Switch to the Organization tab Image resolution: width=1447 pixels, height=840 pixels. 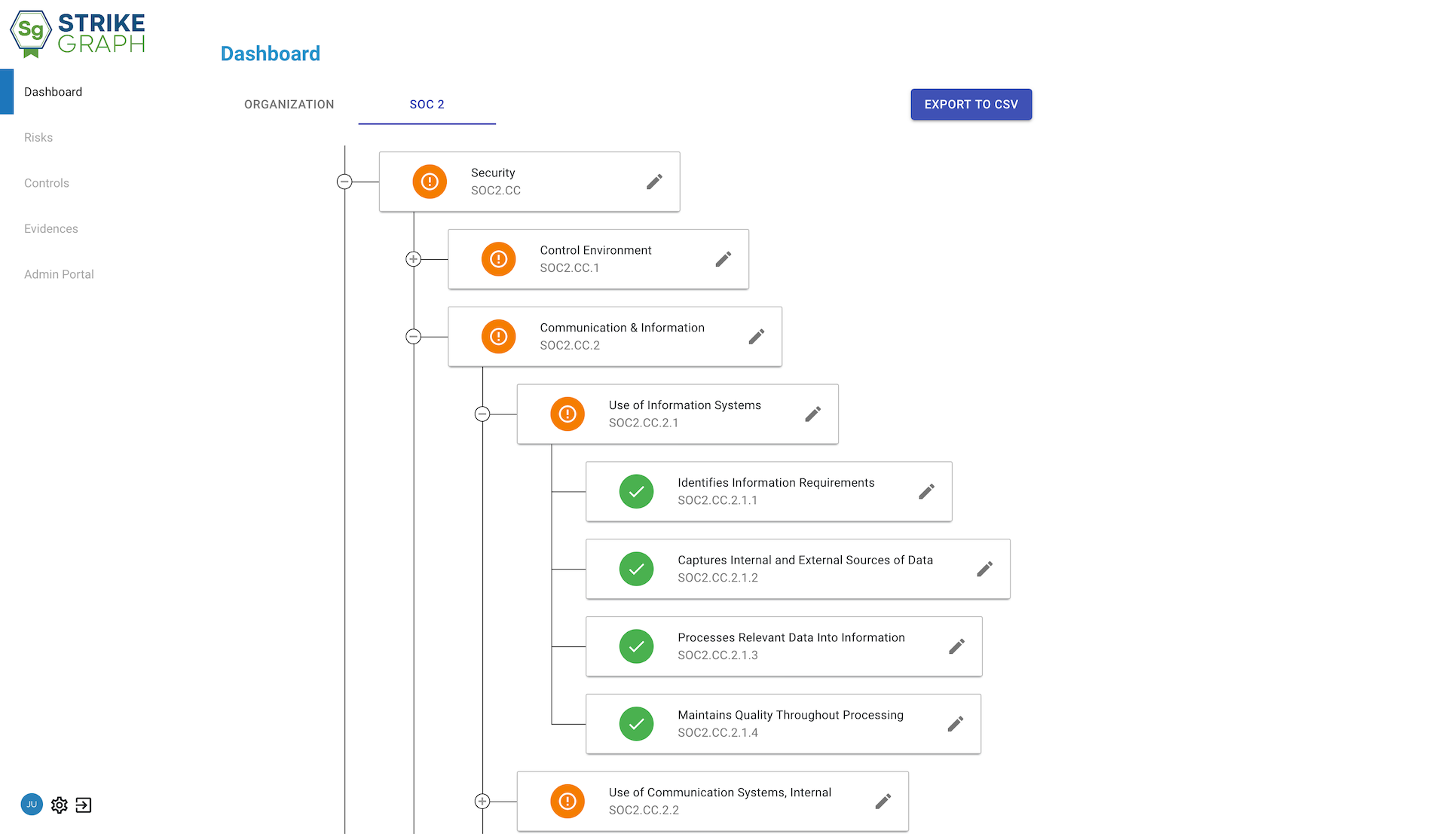pos(289,105)
